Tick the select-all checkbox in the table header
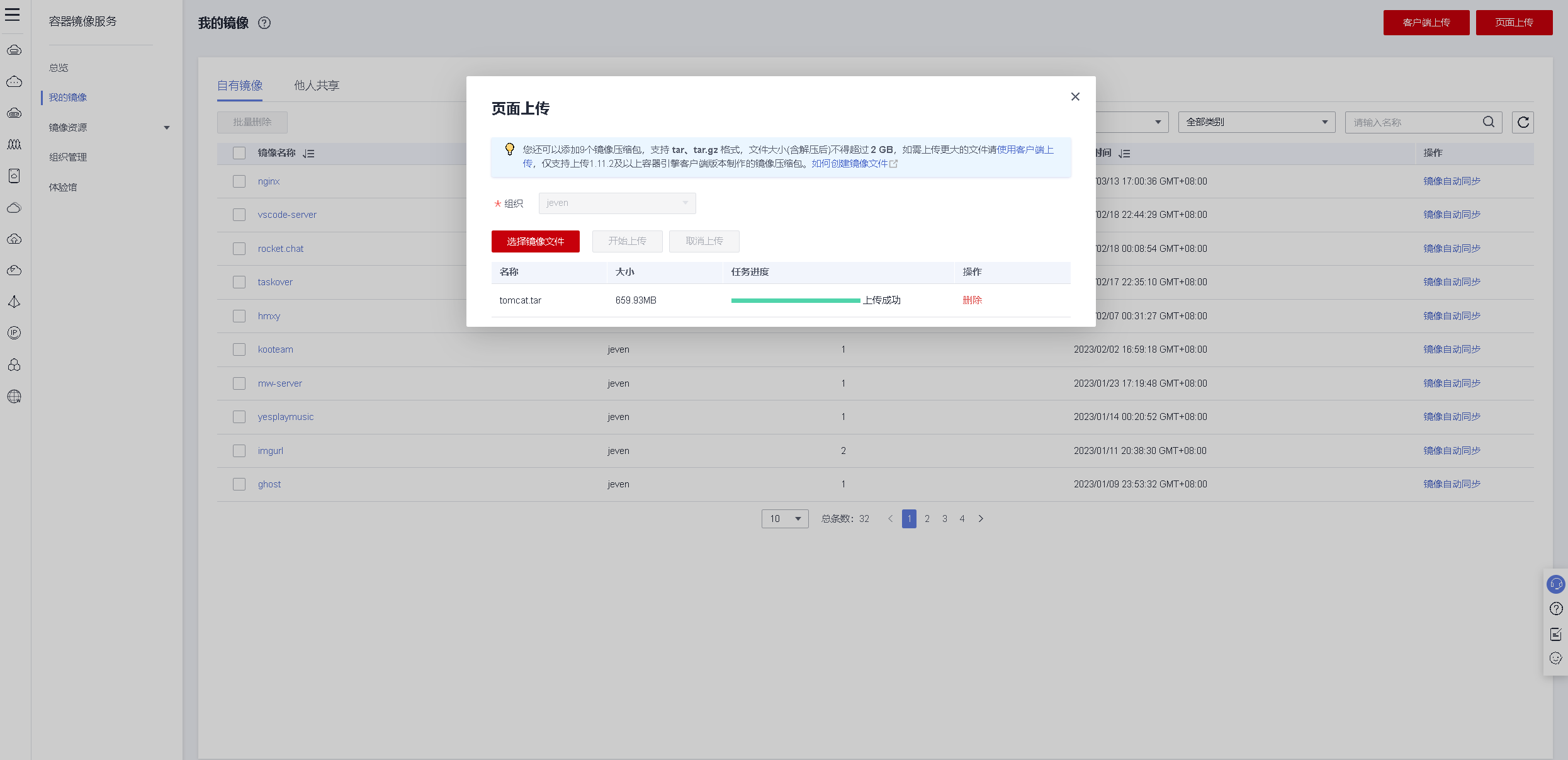This screenshot has height=760, width=1568. pyautogui.click(x=239, y=153)
